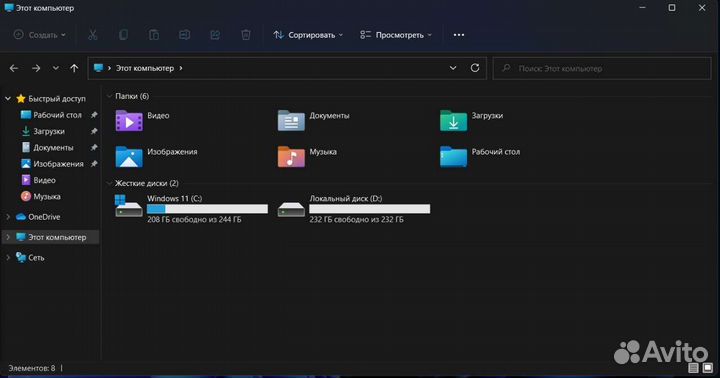
Task: Expand the Этот компьютер tree node
Action: pyautogui.click(x=8, y=237)
